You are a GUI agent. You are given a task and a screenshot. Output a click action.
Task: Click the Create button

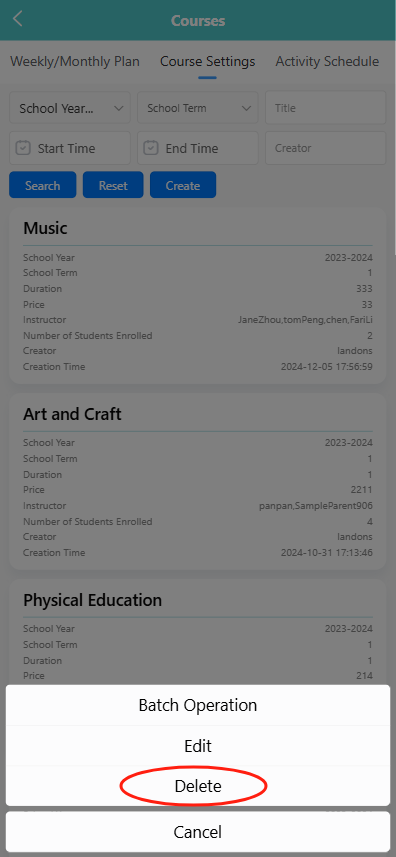tap(183, 185)
